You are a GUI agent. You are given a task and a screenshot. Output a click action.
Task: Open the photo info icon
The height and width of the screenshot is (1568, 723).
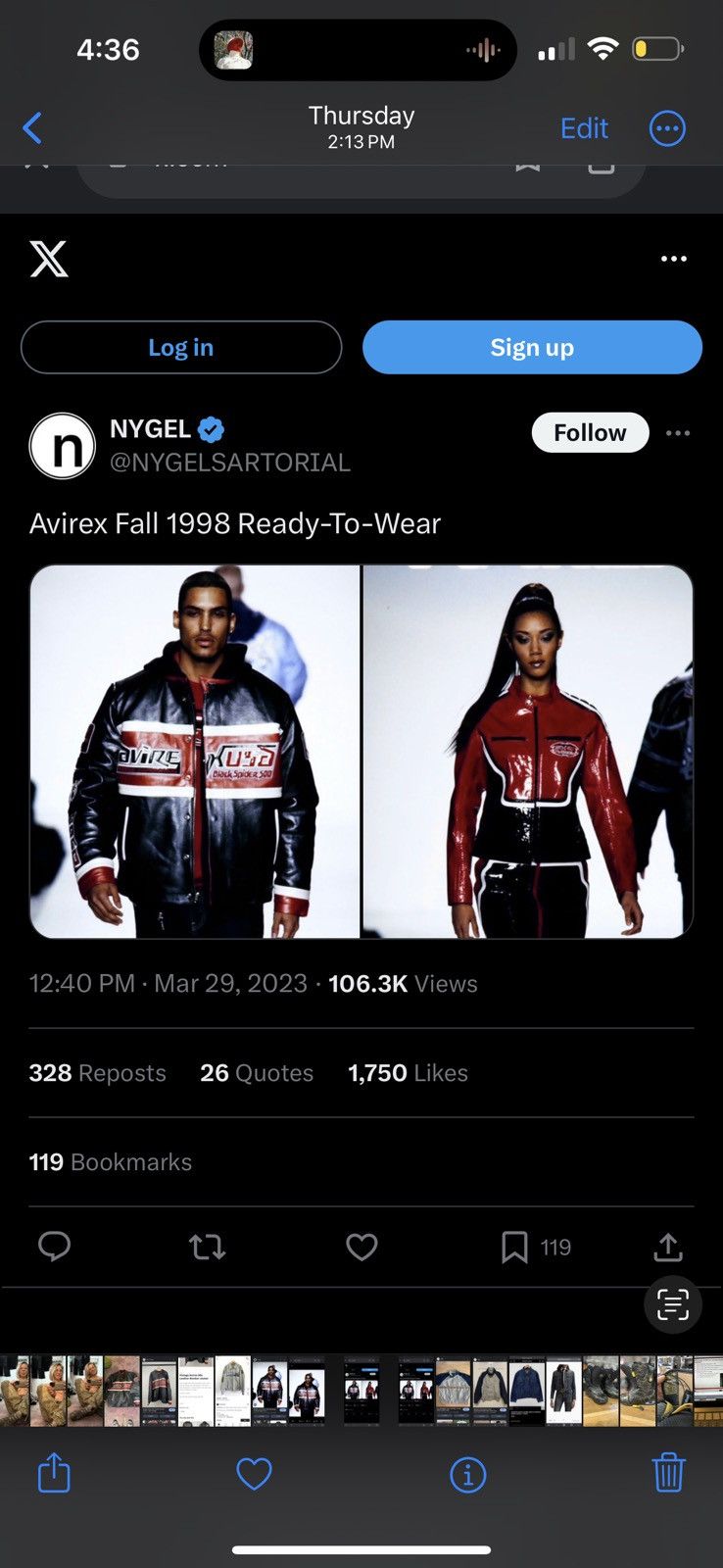click(x=467, y=1474)
